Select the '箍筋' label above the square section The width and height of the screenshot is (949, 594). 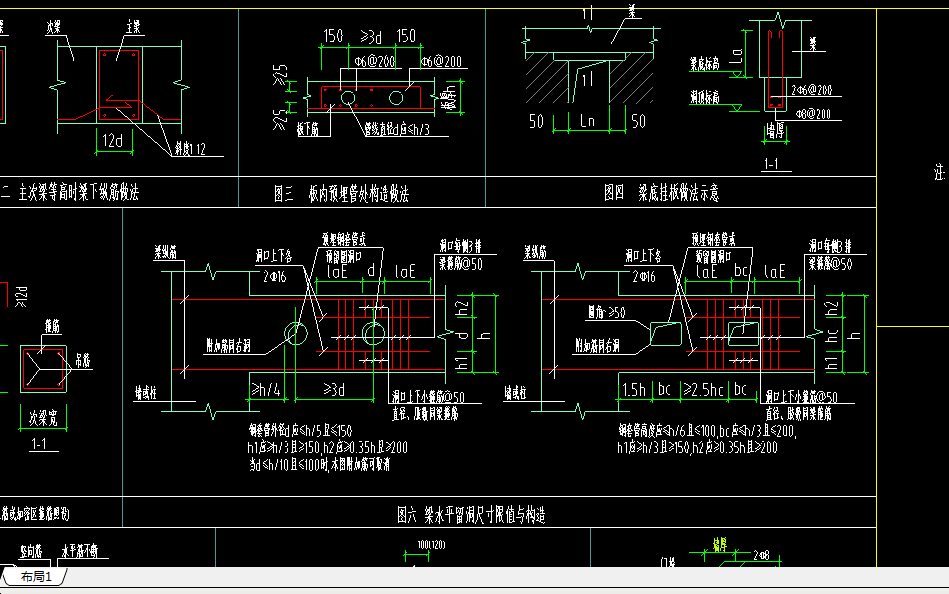(53, 327)
